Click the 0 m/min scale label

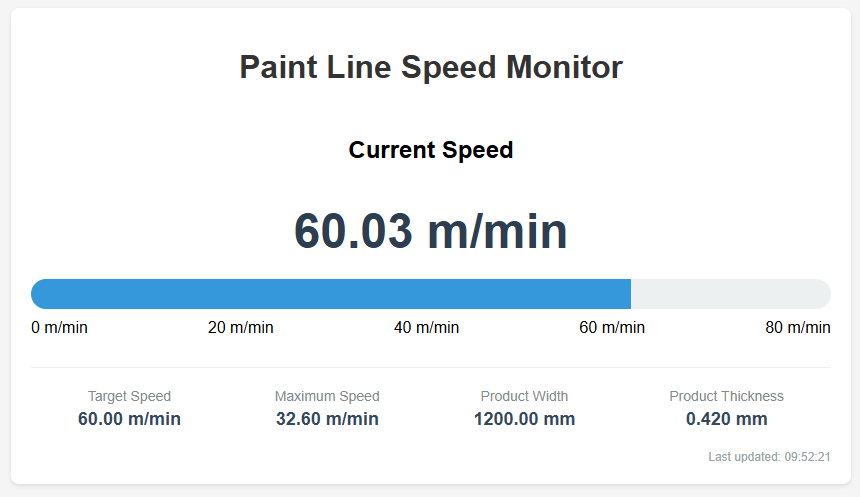pyautogui.click(x=59, y=328)
